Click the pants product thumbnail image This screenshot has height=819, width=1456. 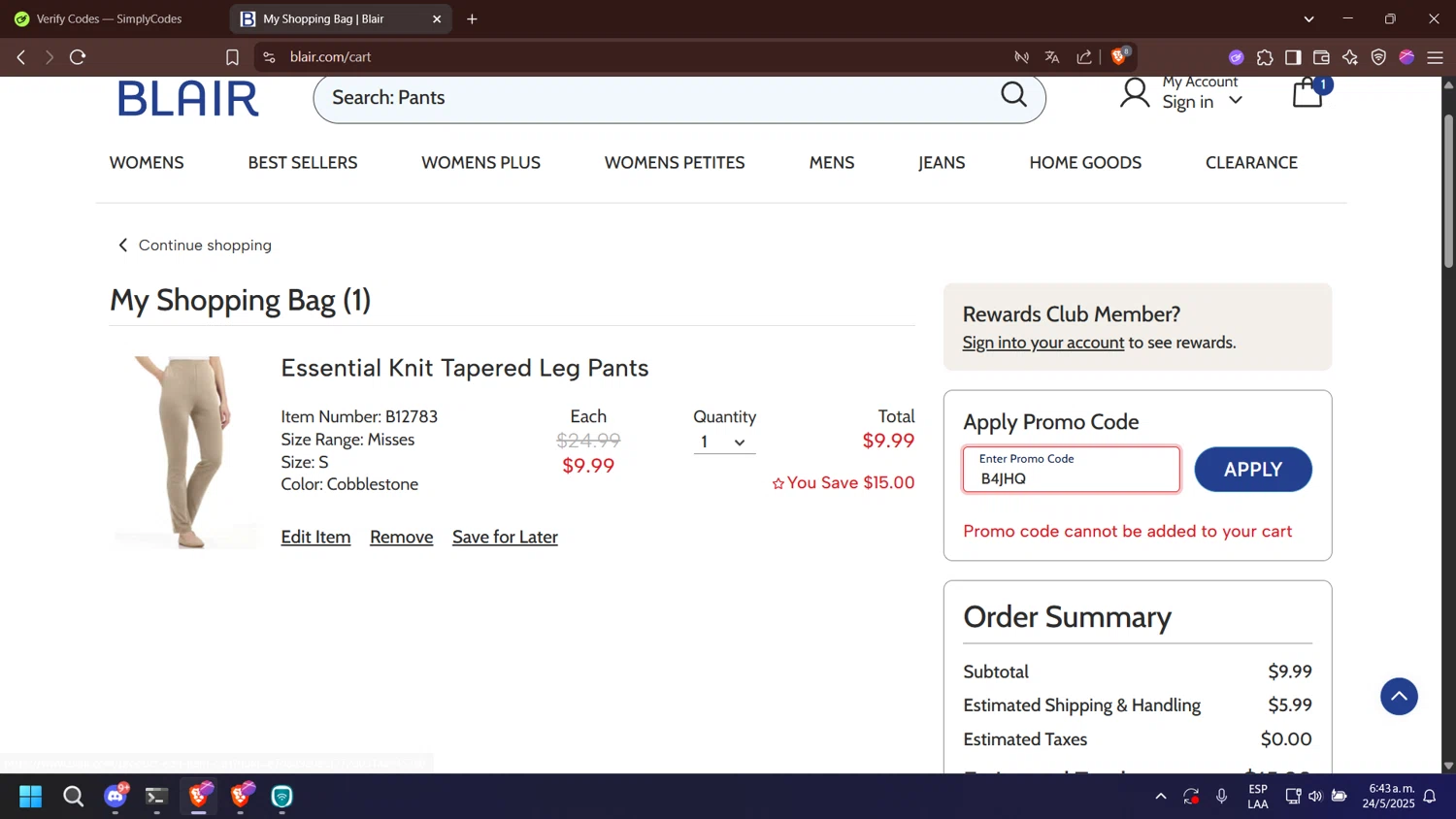click(184, 452)
